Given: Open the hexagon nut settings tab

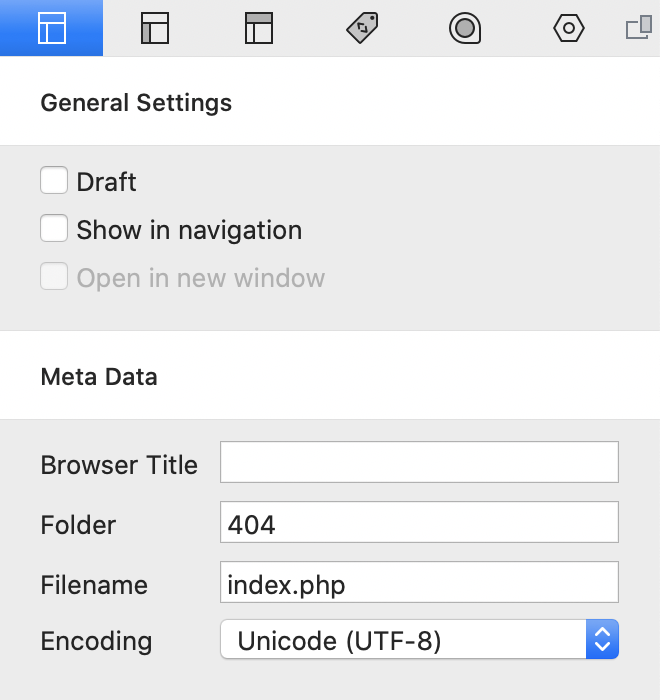Looking at the screenshot, I should click(x=568, y=28).
